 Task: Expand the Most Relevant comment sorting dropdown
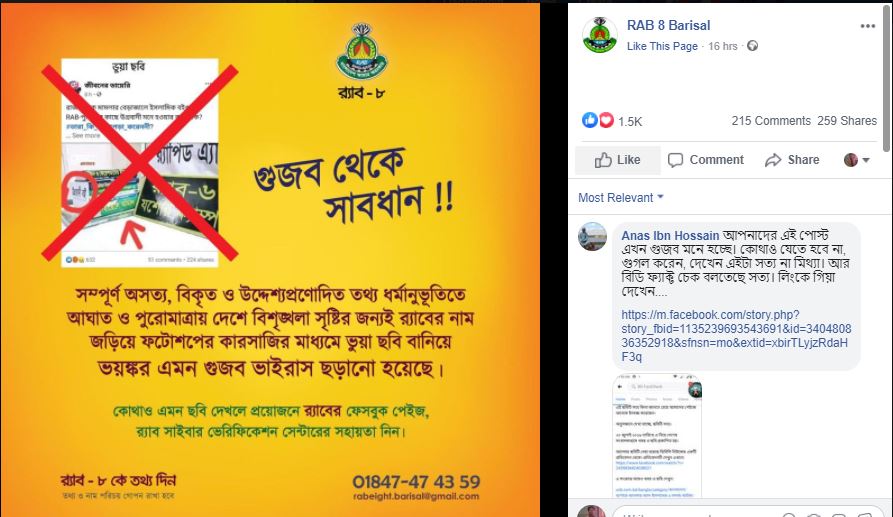point(621,198)
